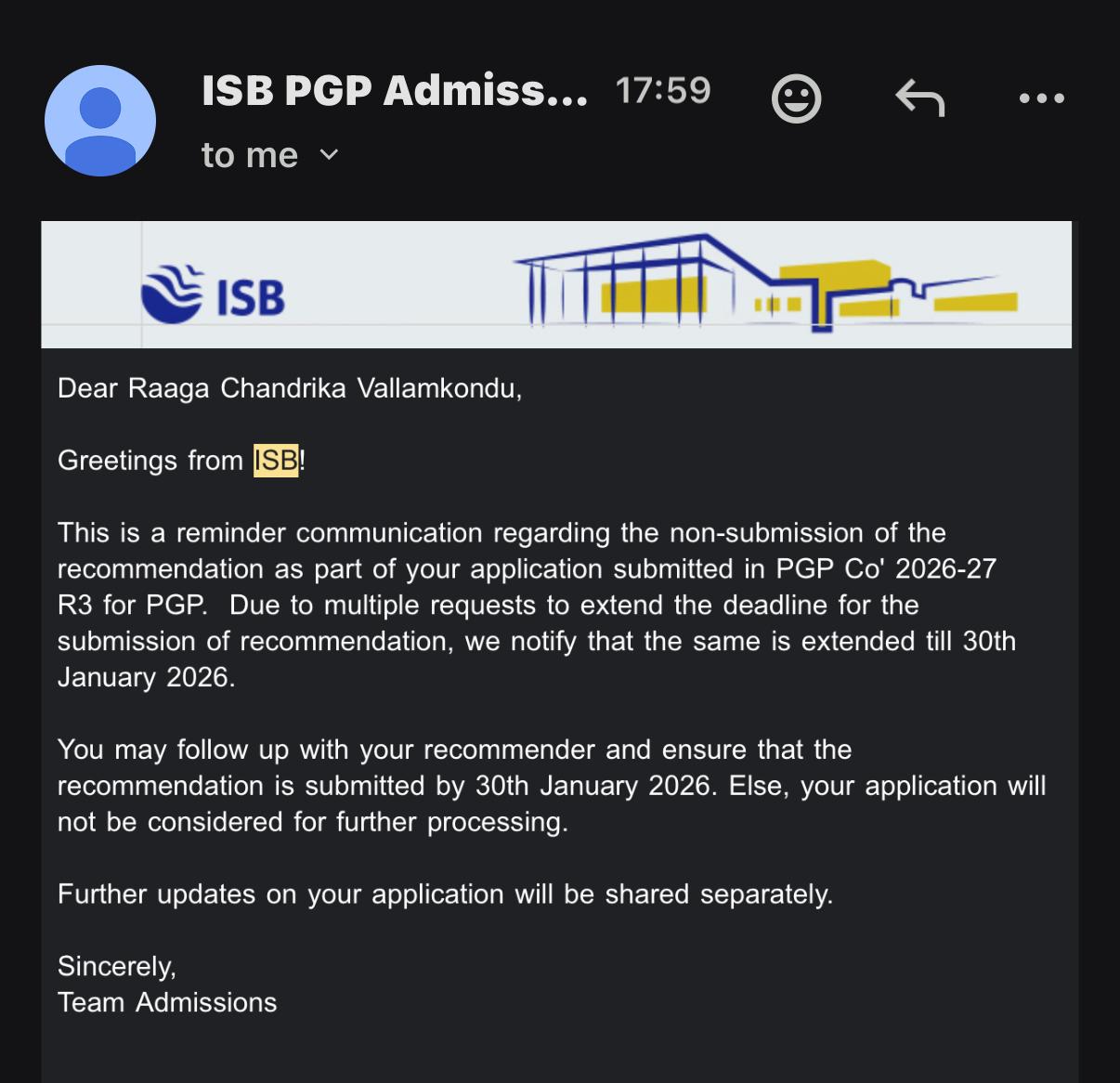1120x1083 pixels.
Task: Click the 17:59 timestamp
Action: [x=662, y=90]
